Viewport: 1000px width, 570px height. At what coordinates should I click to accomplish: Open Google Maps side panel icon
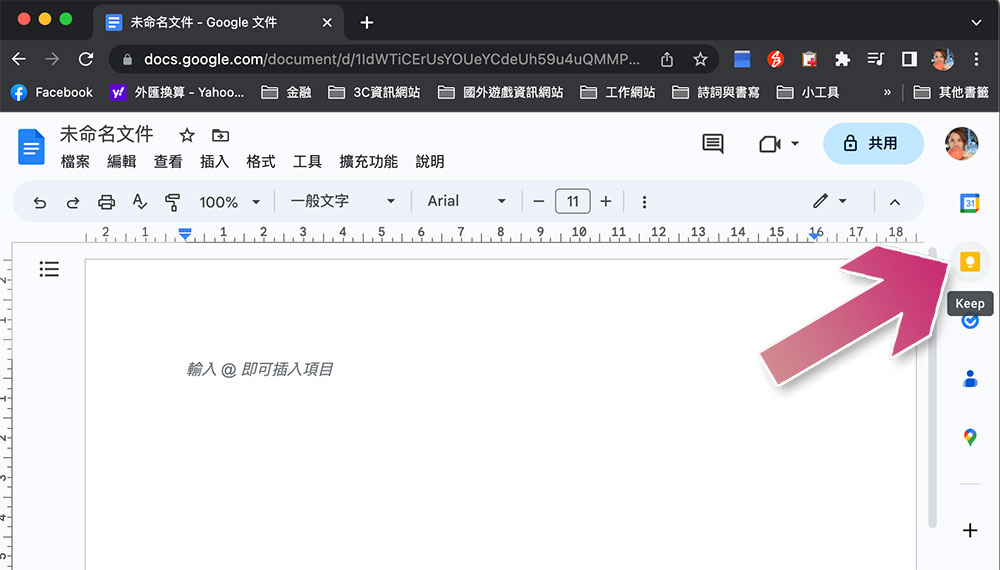(970, 437)
